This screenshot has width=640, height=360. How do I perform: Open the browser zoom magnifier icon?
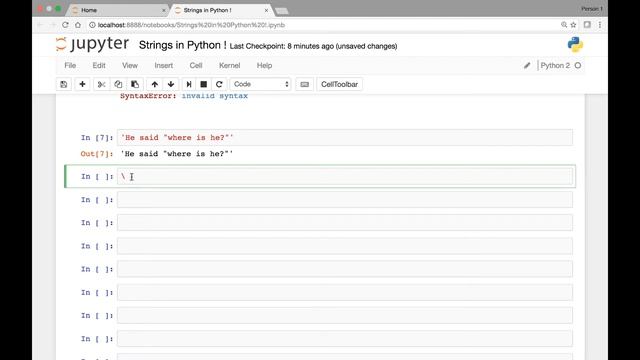coord(564,25)
